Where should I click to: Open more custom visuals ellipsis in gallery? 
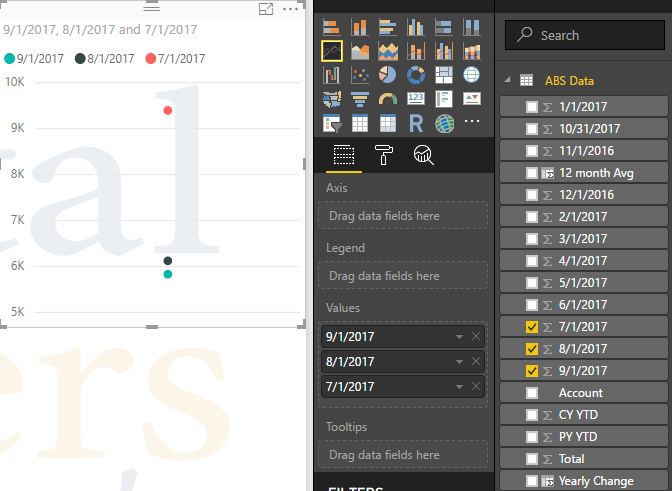click(x=472, y=121)
